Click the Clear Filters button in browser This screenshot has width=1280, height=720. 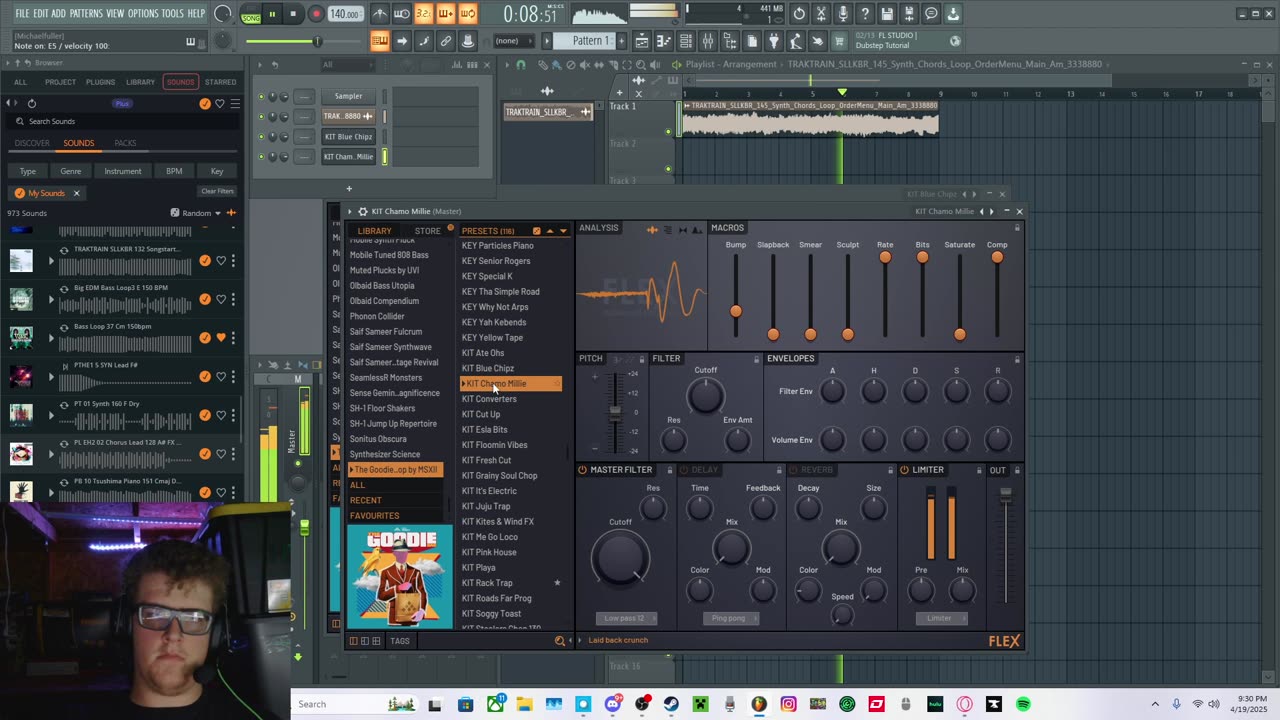217,191
